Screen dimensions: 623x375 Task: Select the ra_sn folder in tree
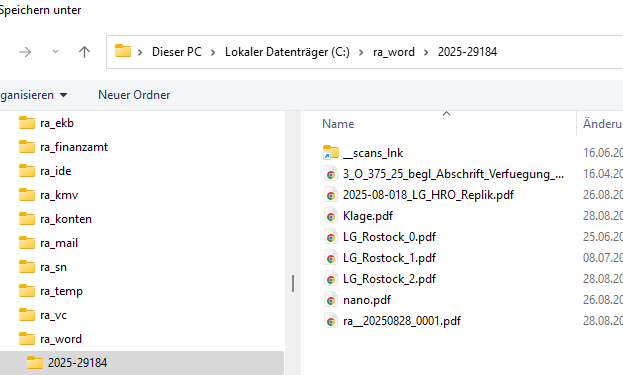[53, 267]
